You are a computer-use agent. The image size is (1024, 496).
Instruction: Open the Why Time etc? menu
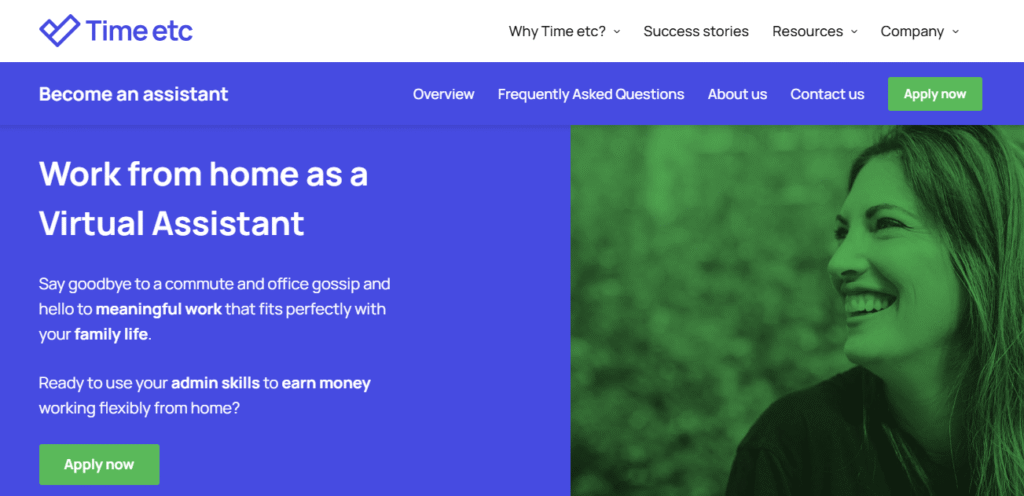click(557, 31)
